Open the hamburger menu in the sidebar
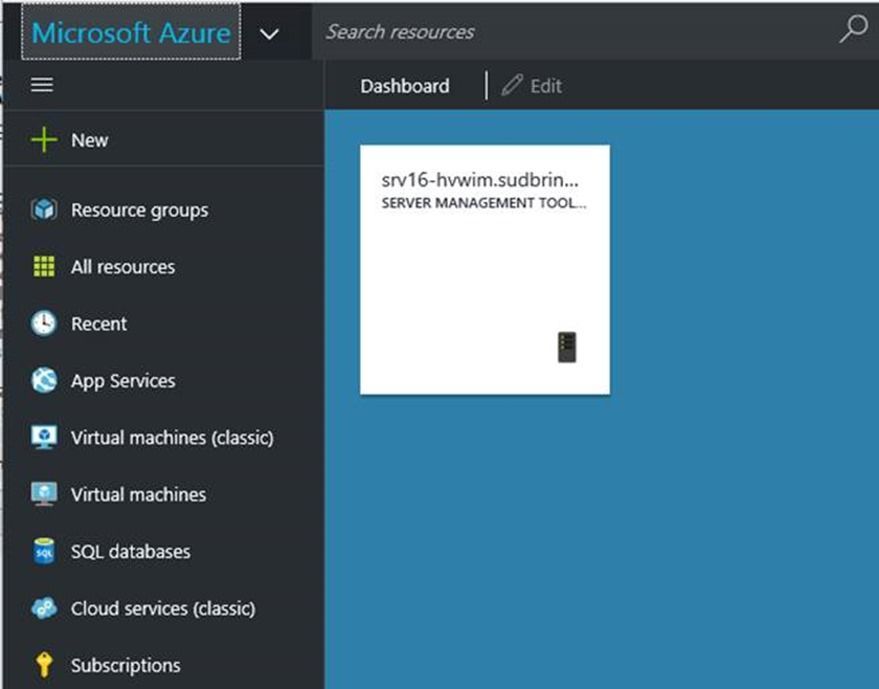The height and width of the screenshot is (689, 879). point(42,85)
